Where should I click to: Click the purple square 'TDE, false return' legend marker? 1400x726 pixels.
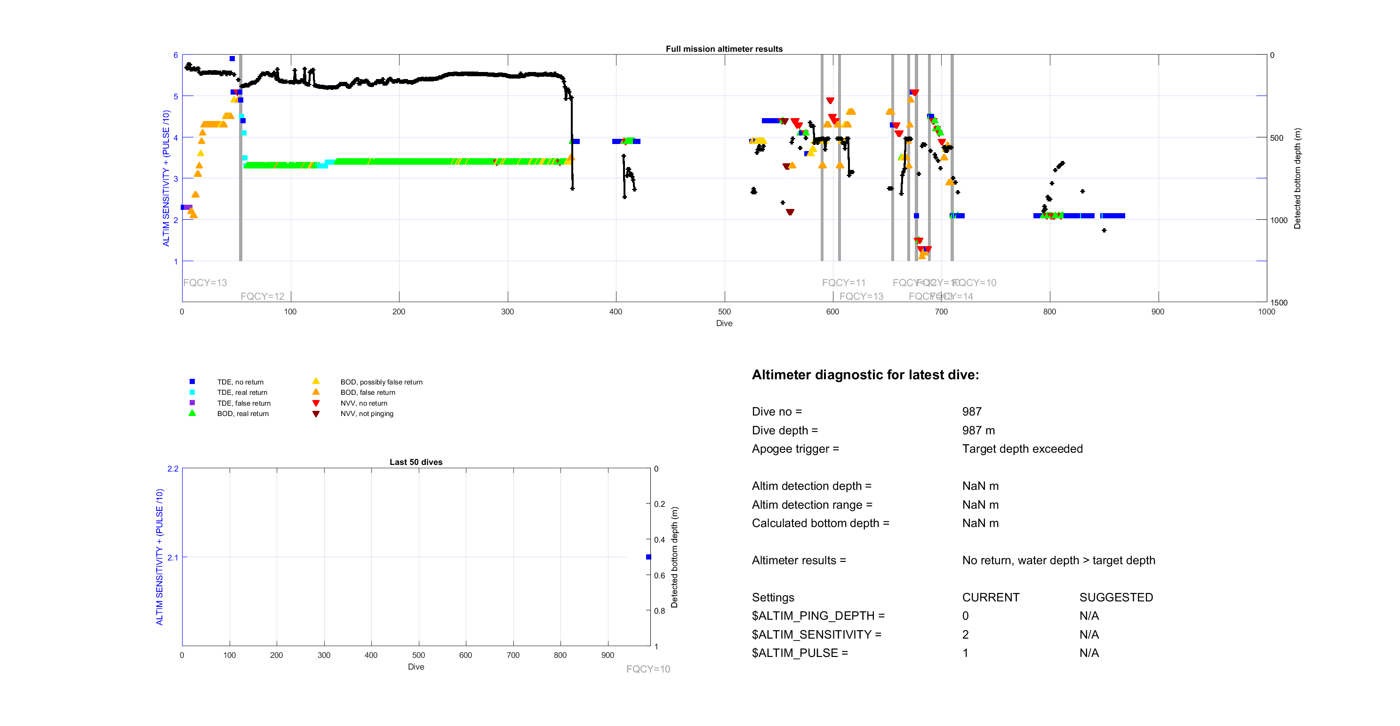pyautogui.click(x=193, y=403)
